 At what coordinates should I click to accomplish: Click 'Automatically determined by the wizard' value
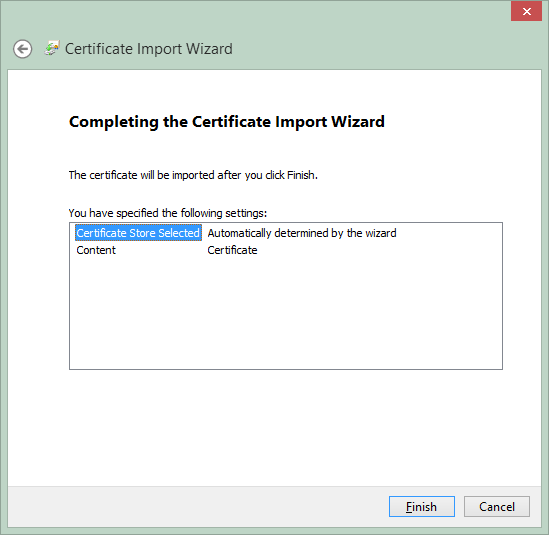click(x=302, y=233)
